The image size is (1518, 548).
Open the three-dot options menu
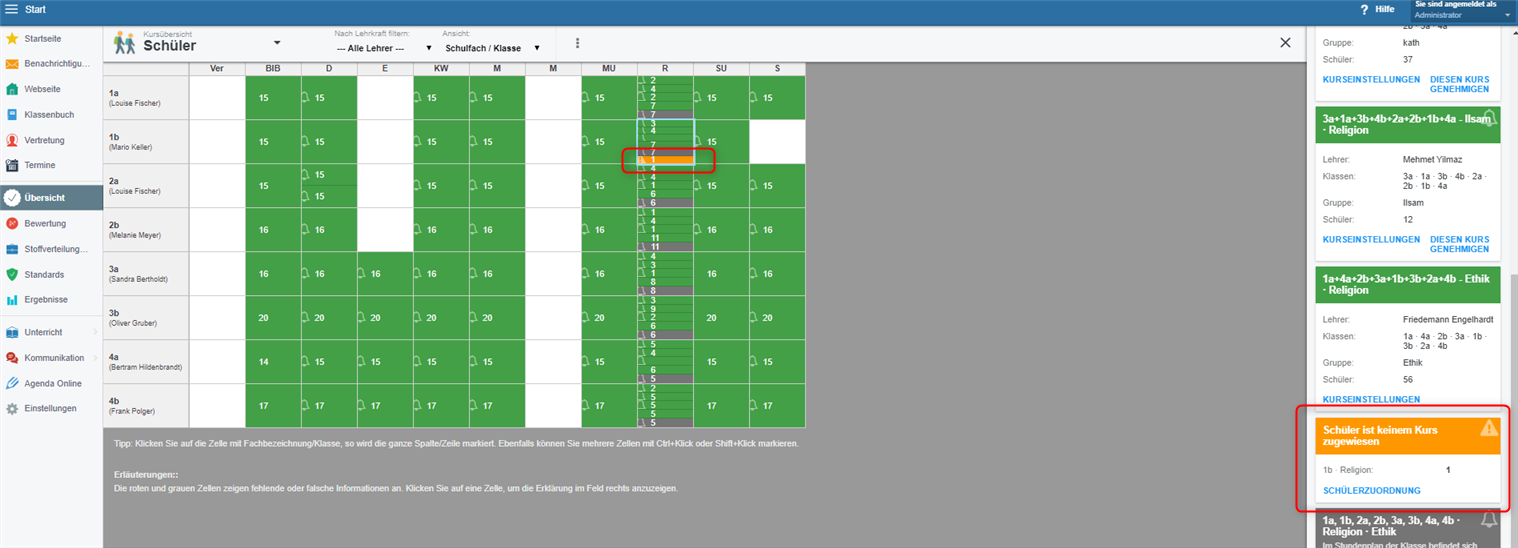tap(577, 44)
